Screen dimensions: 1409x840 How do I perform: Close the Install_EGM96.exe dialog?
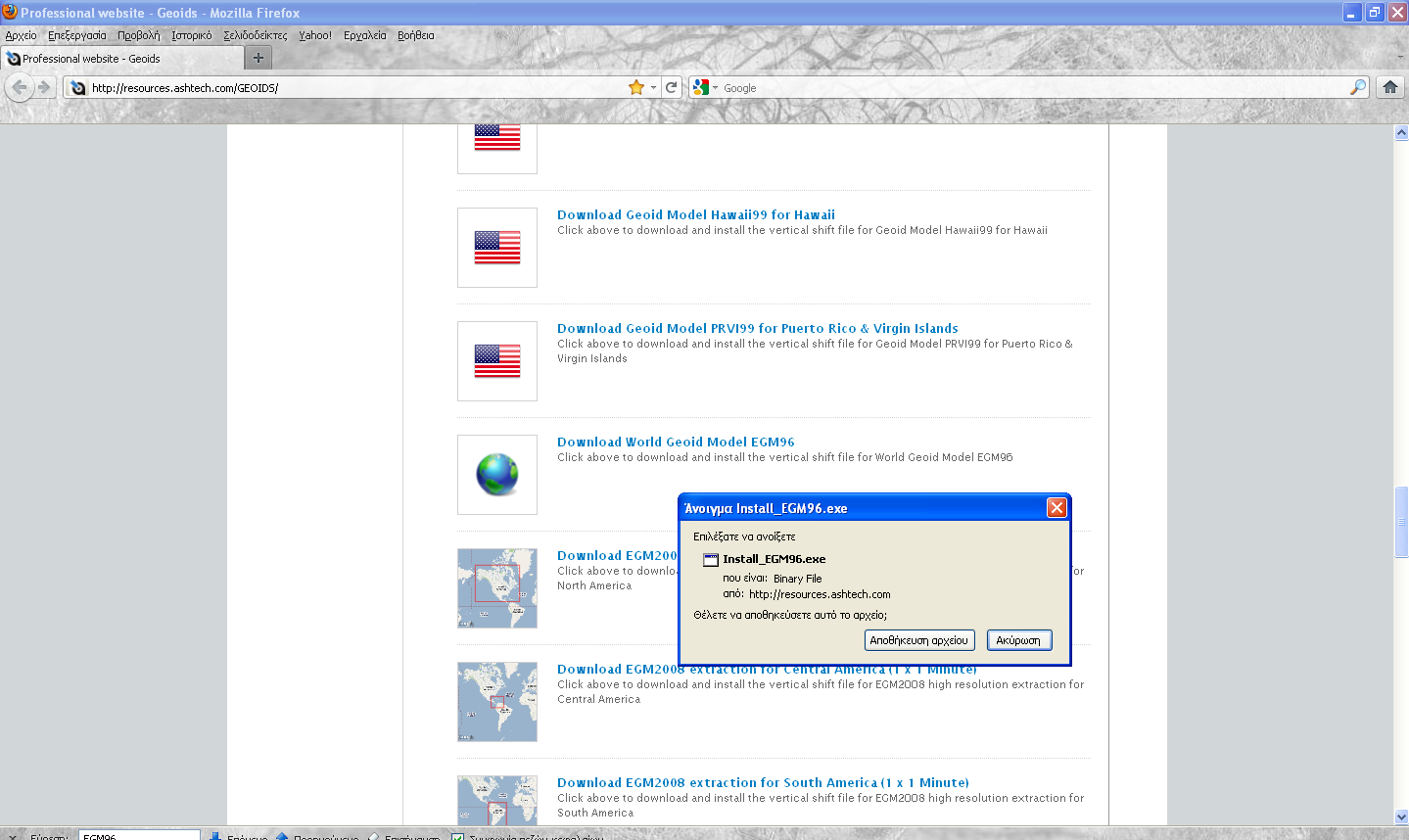pyautogui.click(x=1057, y=507)
